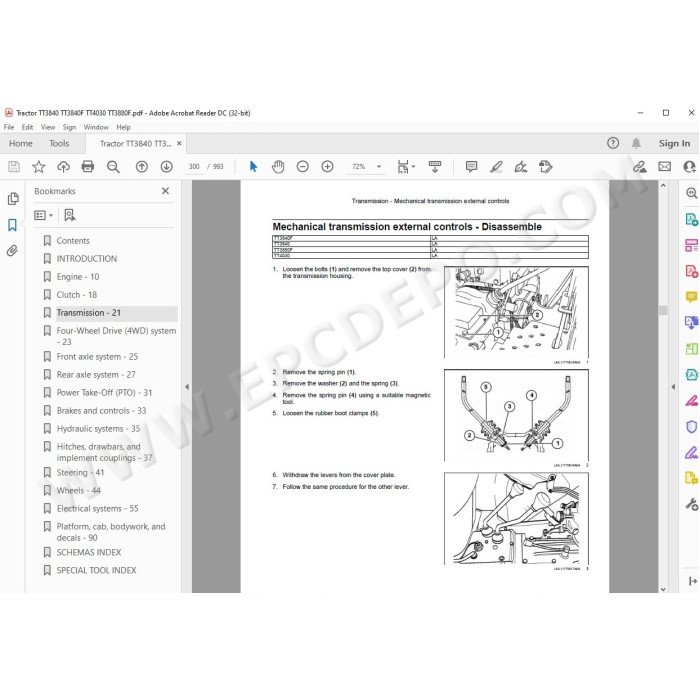700x700 pixels.
Task: Open the Edit menu
Action: click(x=27, y=127)
